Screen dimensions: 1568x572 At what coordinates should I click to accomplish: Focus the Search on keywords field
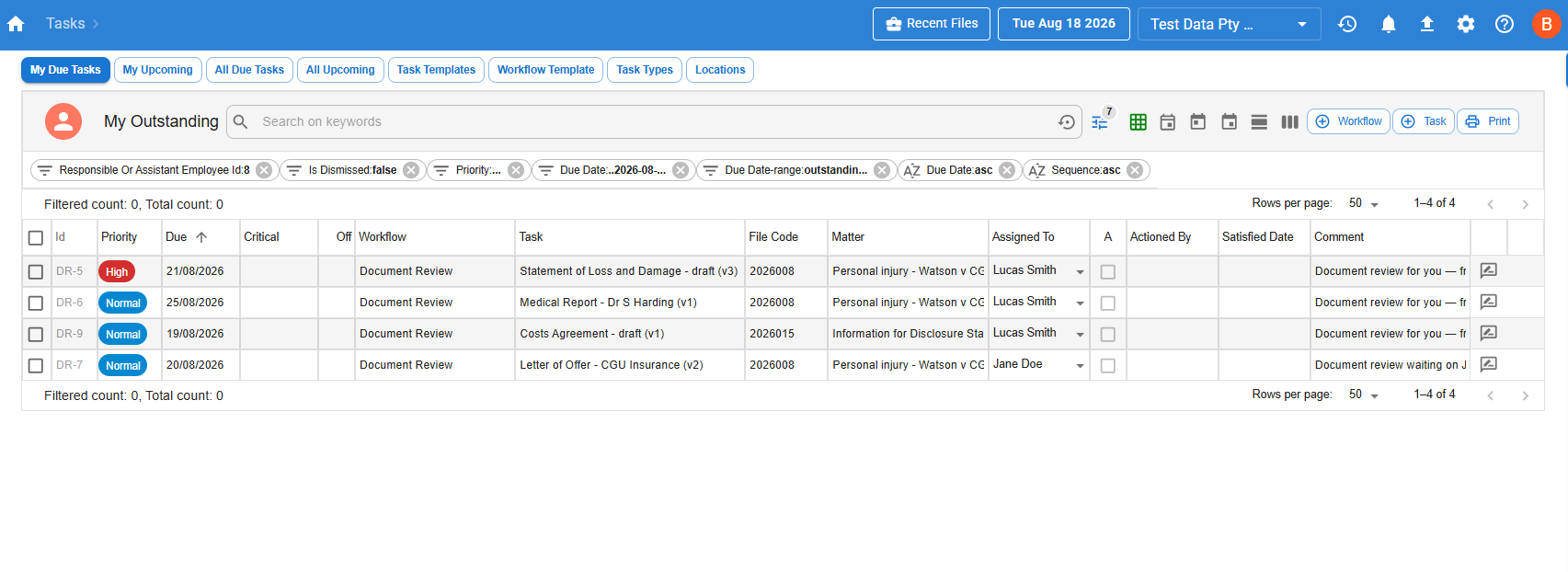[655, 121]
